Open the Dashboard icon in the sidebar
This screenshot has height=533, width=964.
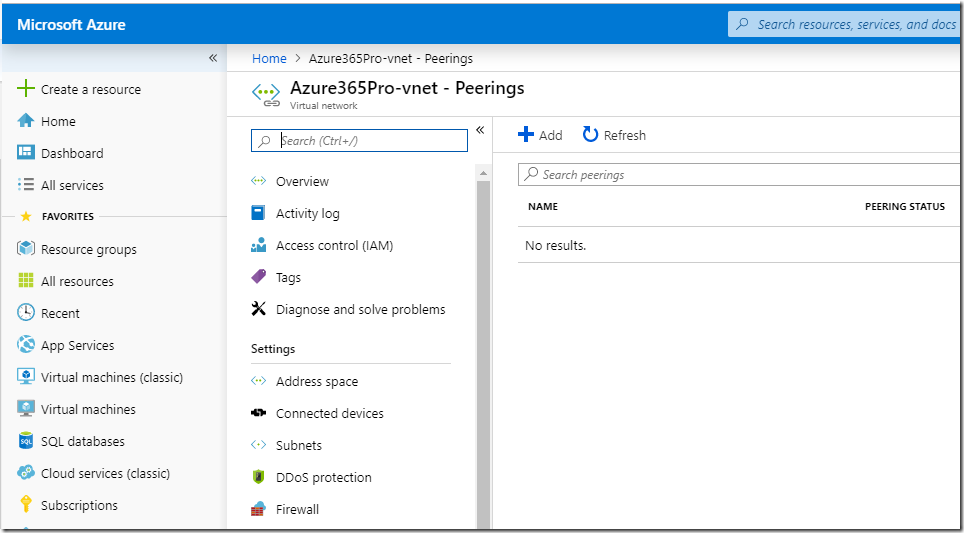pos(26,153)
